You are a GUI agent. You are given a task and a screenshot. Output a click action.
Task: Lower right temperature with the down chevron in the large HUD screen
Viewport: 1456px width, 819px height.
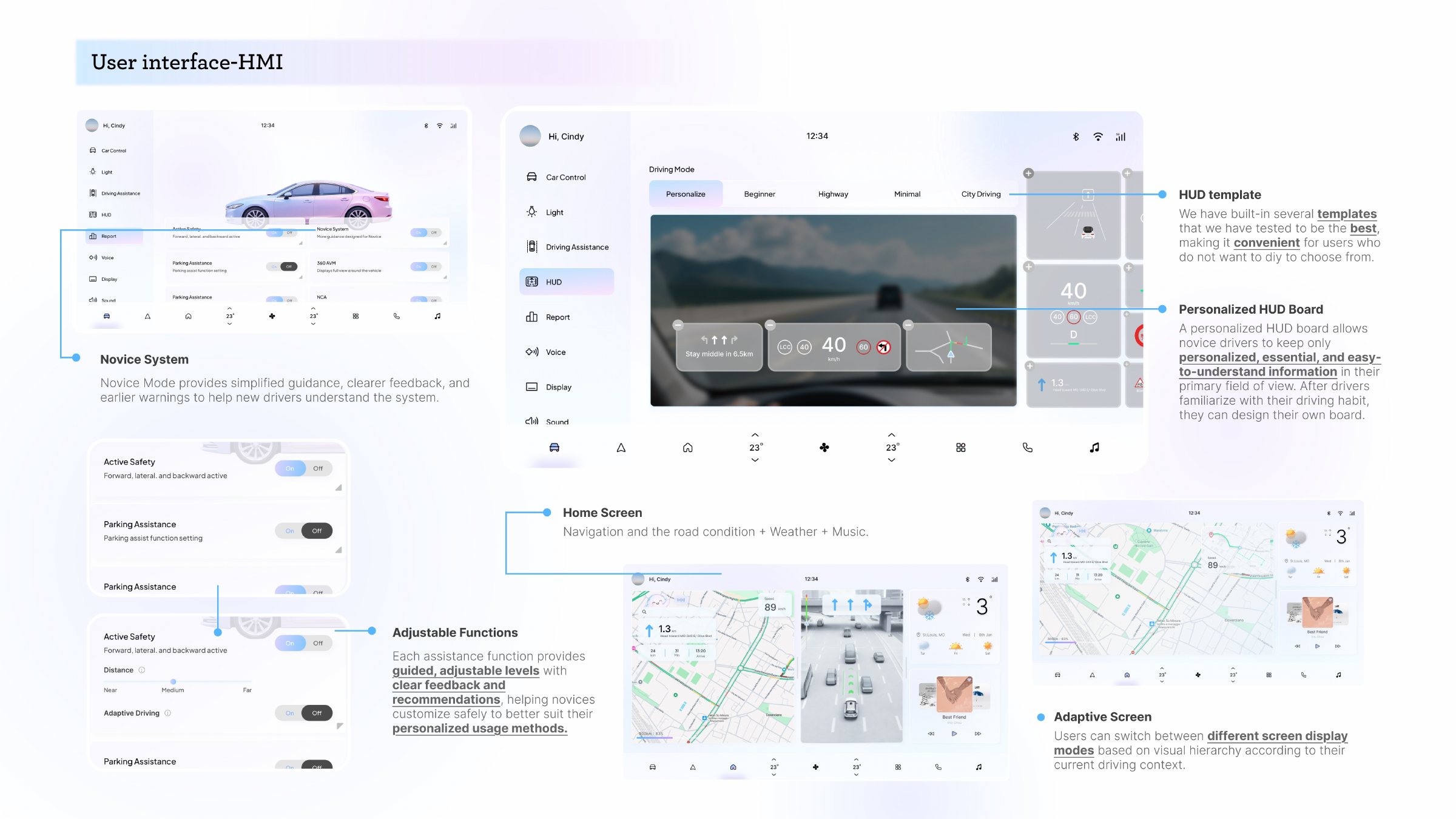pos(891,460)
